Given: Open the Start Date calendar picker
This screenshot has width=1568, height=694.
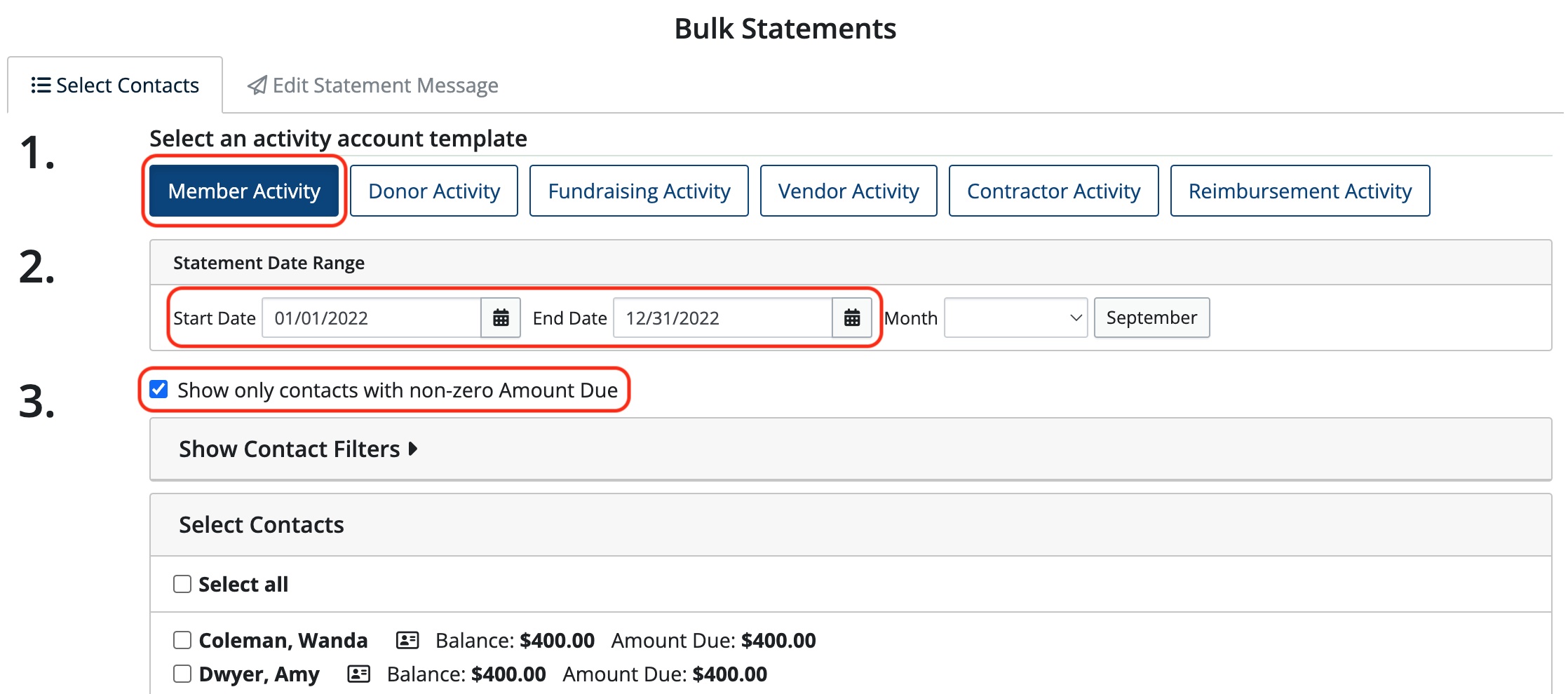Looking at the screenshot, I should (x=501, y=318).
